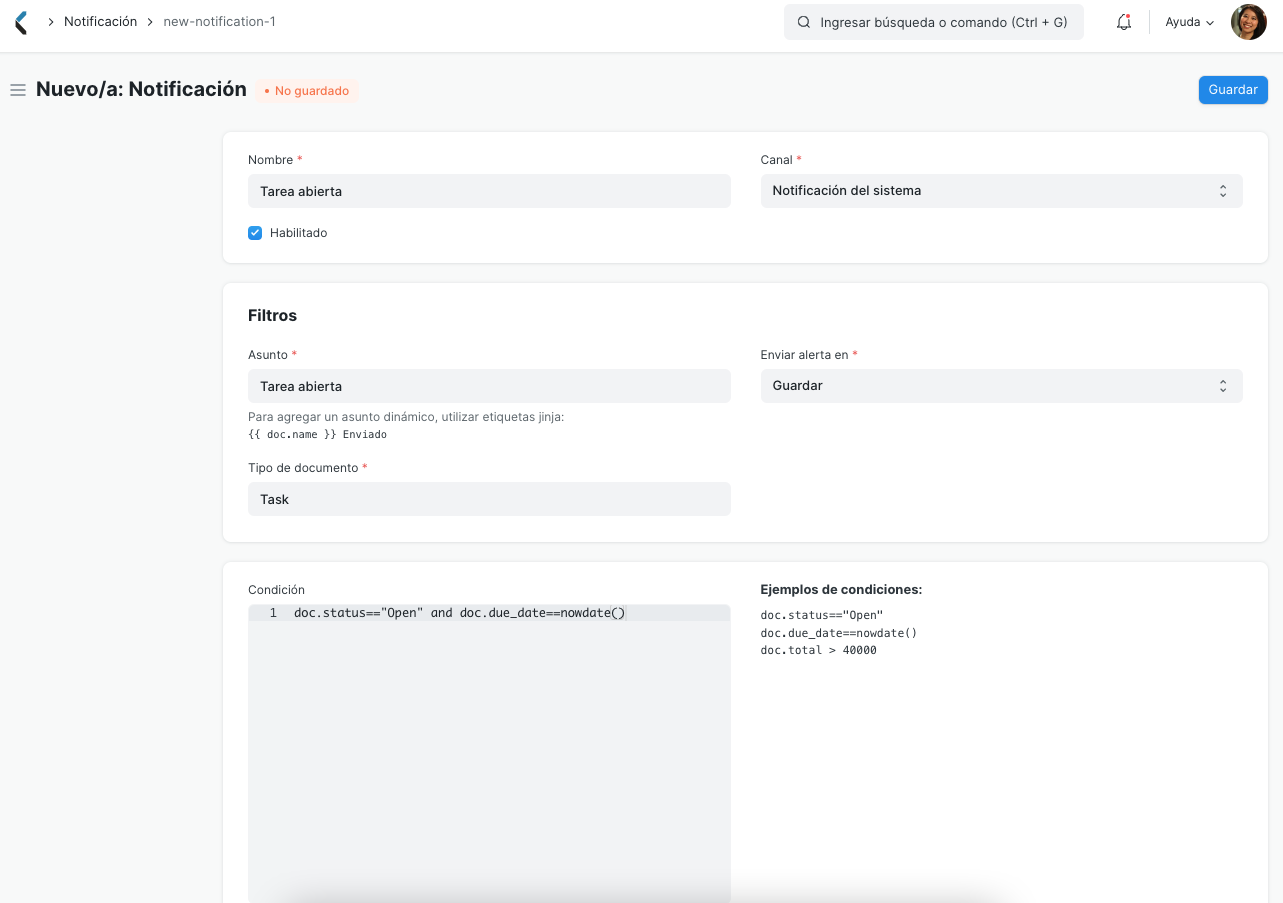Click the Filtros section heading
The height and width of the screenshot is (903, 1283).
pyautogui.click(x=272, y=315)
